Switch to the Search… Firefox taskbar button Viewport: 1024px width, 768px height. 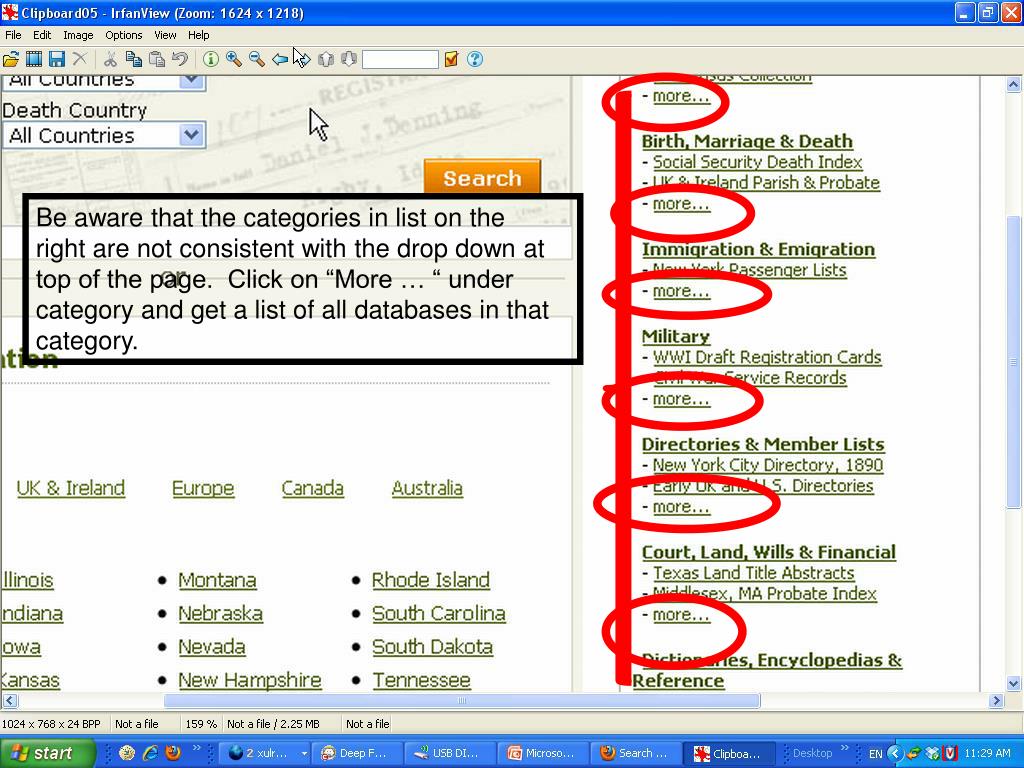click(635, 753)
